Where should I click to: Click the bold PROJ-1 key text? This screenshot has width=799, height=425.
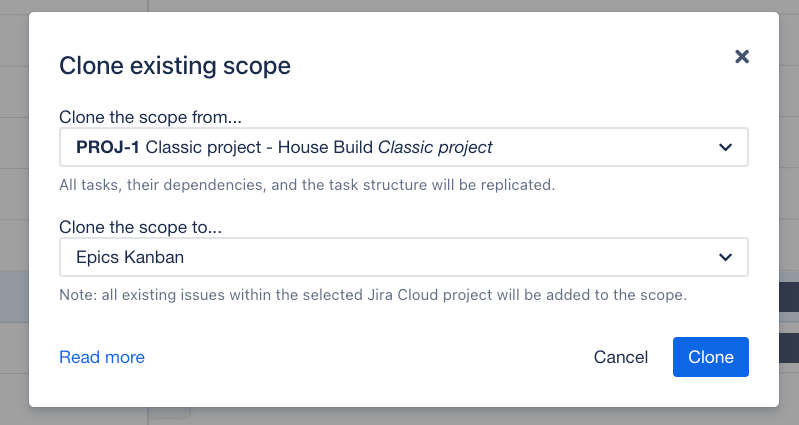coord(108,147)
